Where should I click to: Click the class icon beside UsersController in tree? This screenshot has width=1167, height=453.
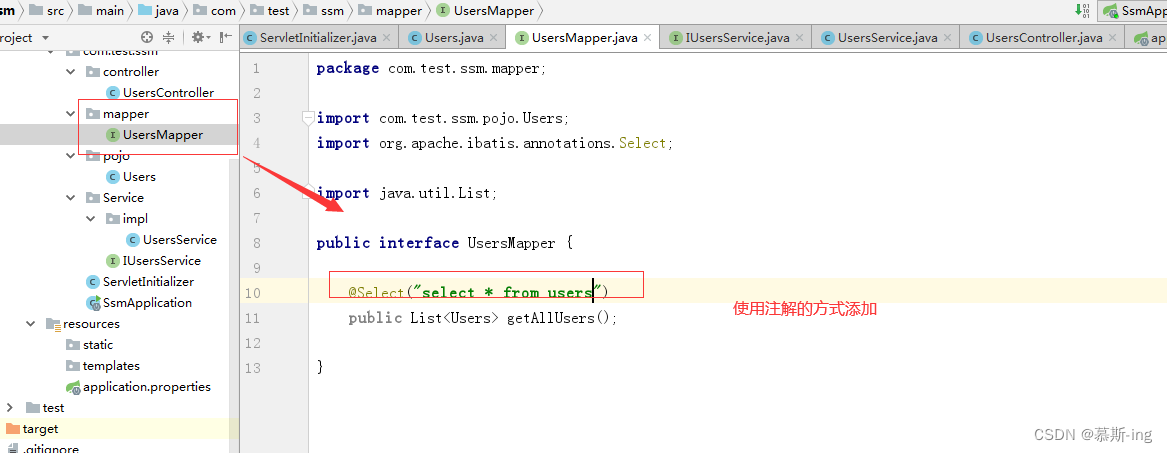pyautogui.click(x=113, y=92)
